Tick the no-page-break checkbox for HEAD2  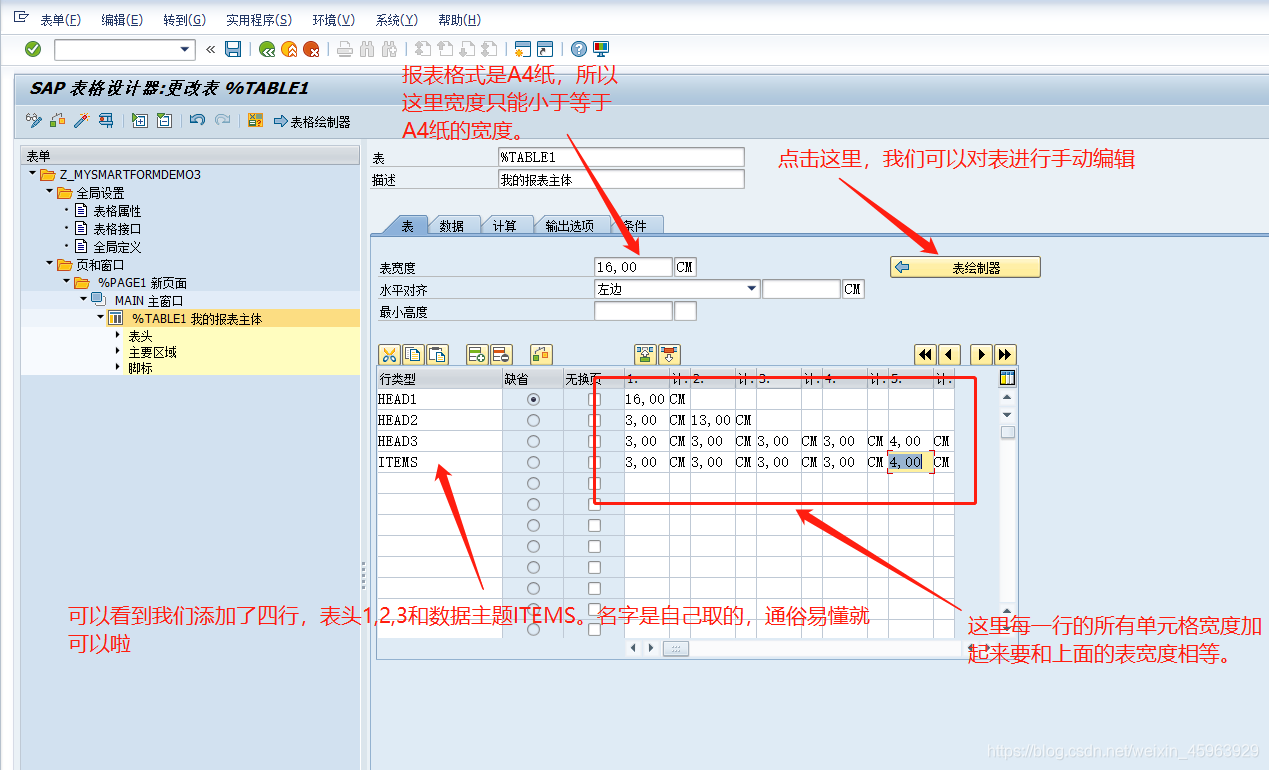pos(594,420)
